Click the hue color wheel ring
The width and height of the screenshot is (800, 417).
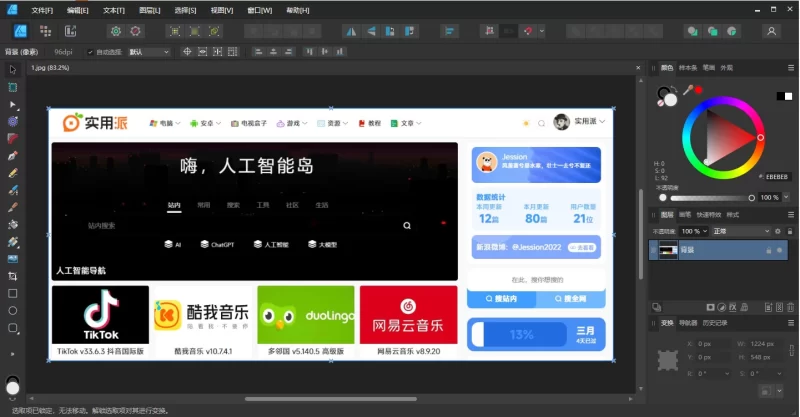pyautogui.click(x=723, y=101)
